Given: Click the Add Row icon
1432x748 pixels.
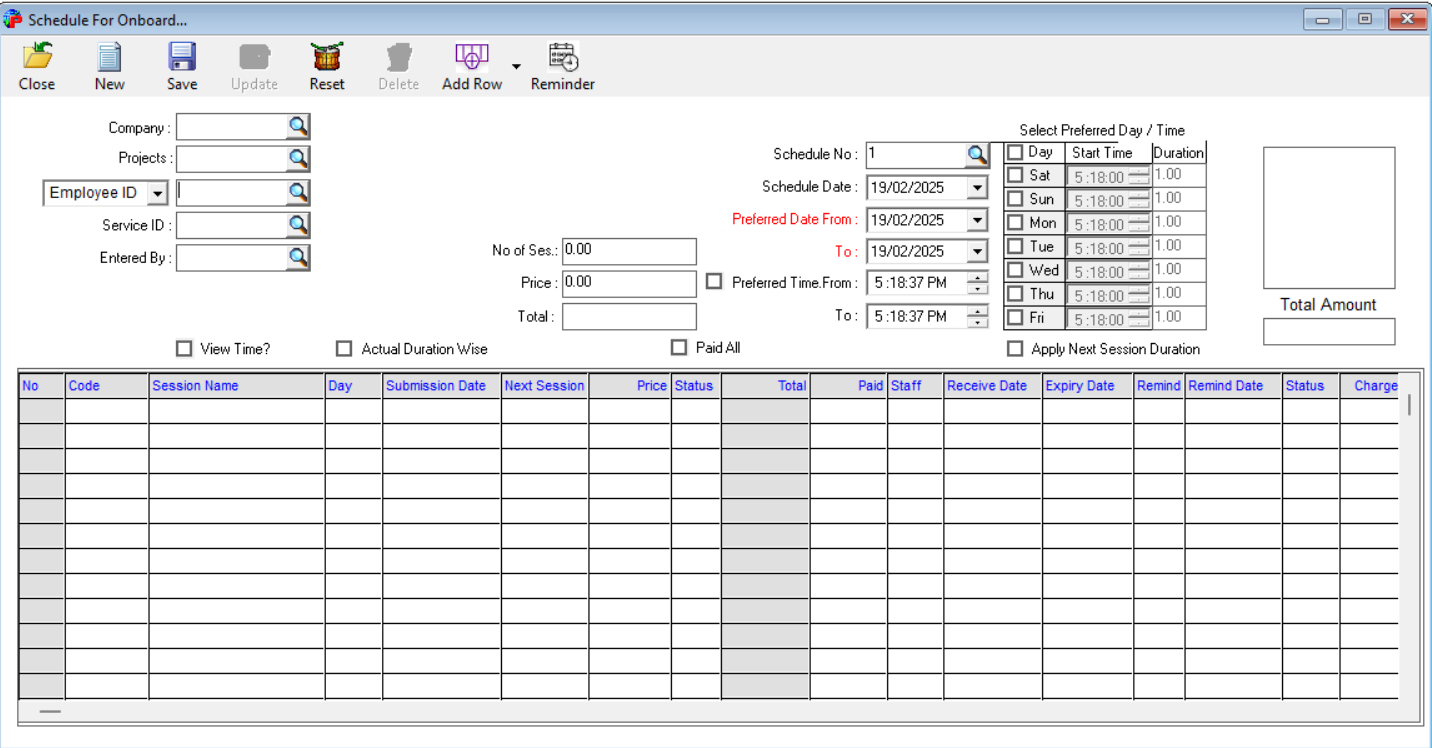Looking at the screenshot, I should 472,66.
